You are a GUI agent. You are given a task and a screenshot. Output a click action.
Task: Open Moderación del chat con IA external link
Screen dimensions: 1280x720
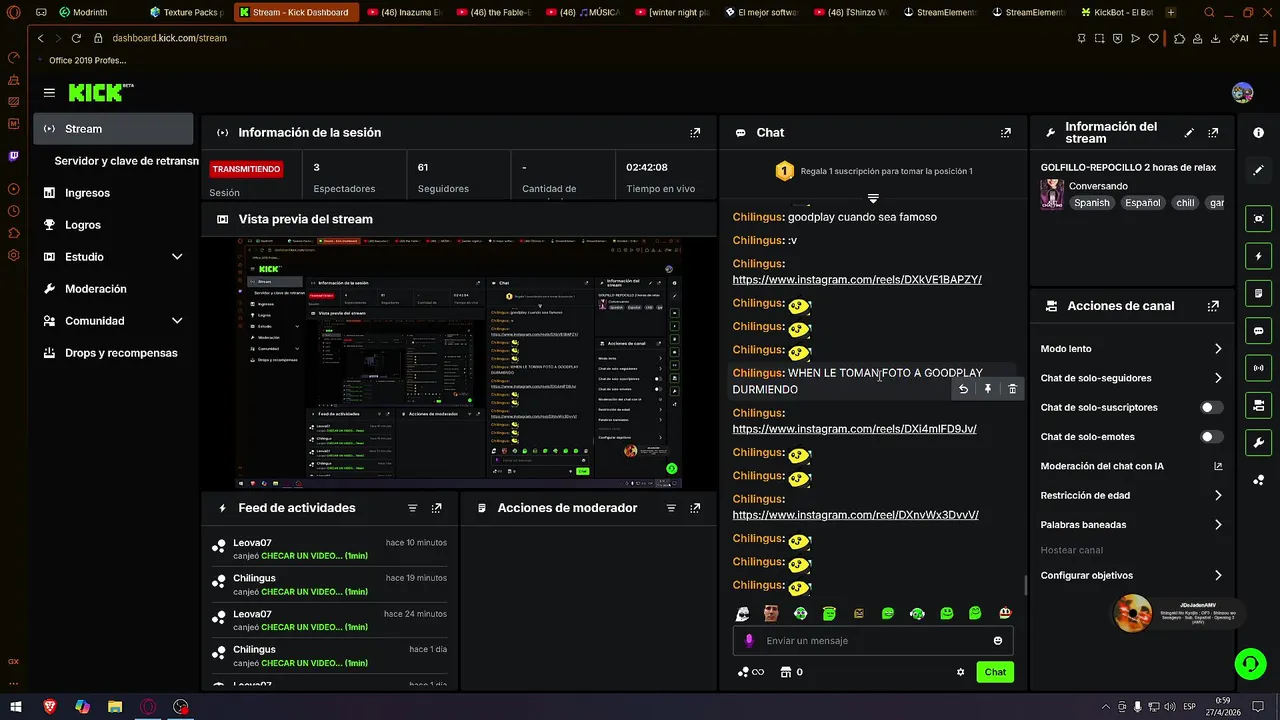[1218, 466]
